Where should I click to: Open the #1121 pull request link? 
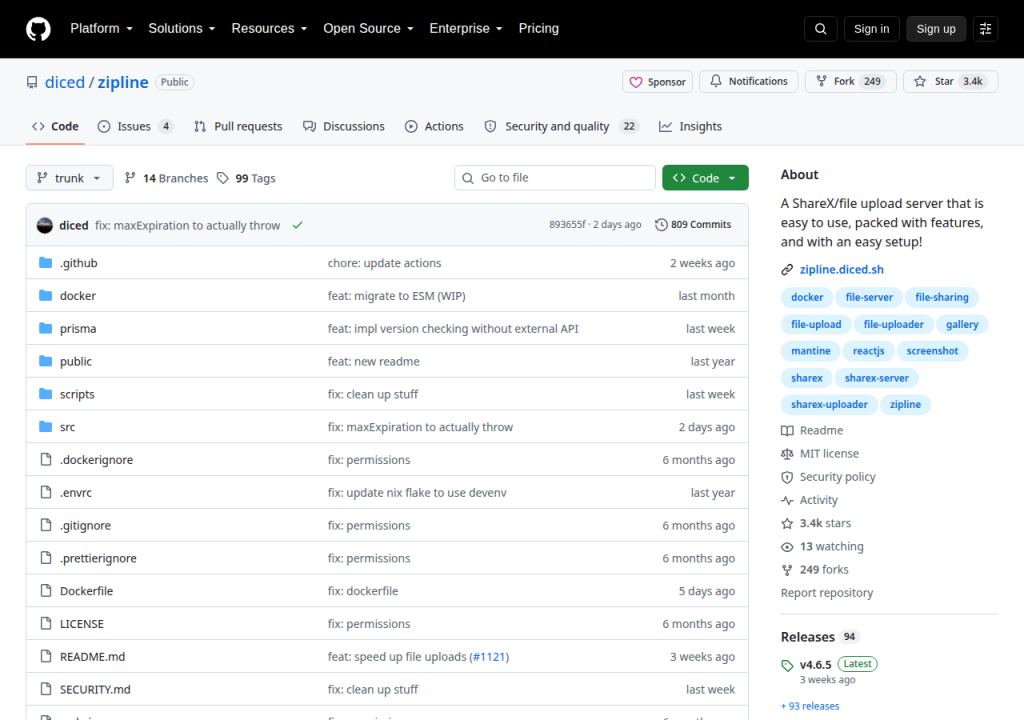488,657
